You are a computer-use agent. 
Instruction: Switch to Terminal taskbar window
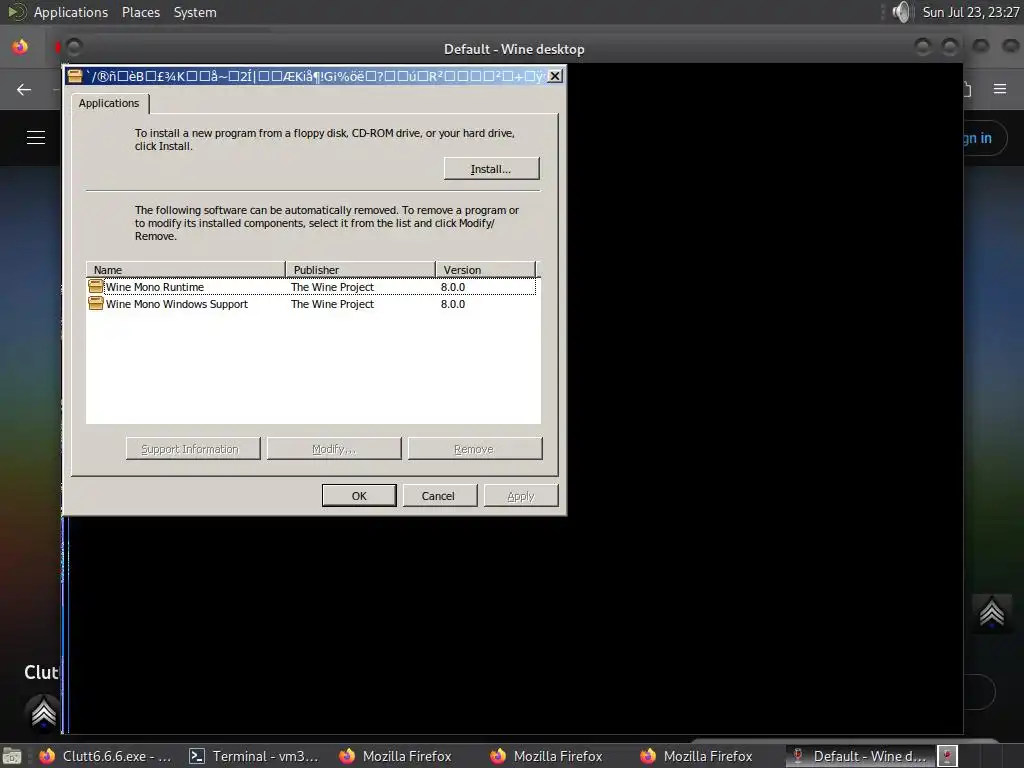pos(254,756)
